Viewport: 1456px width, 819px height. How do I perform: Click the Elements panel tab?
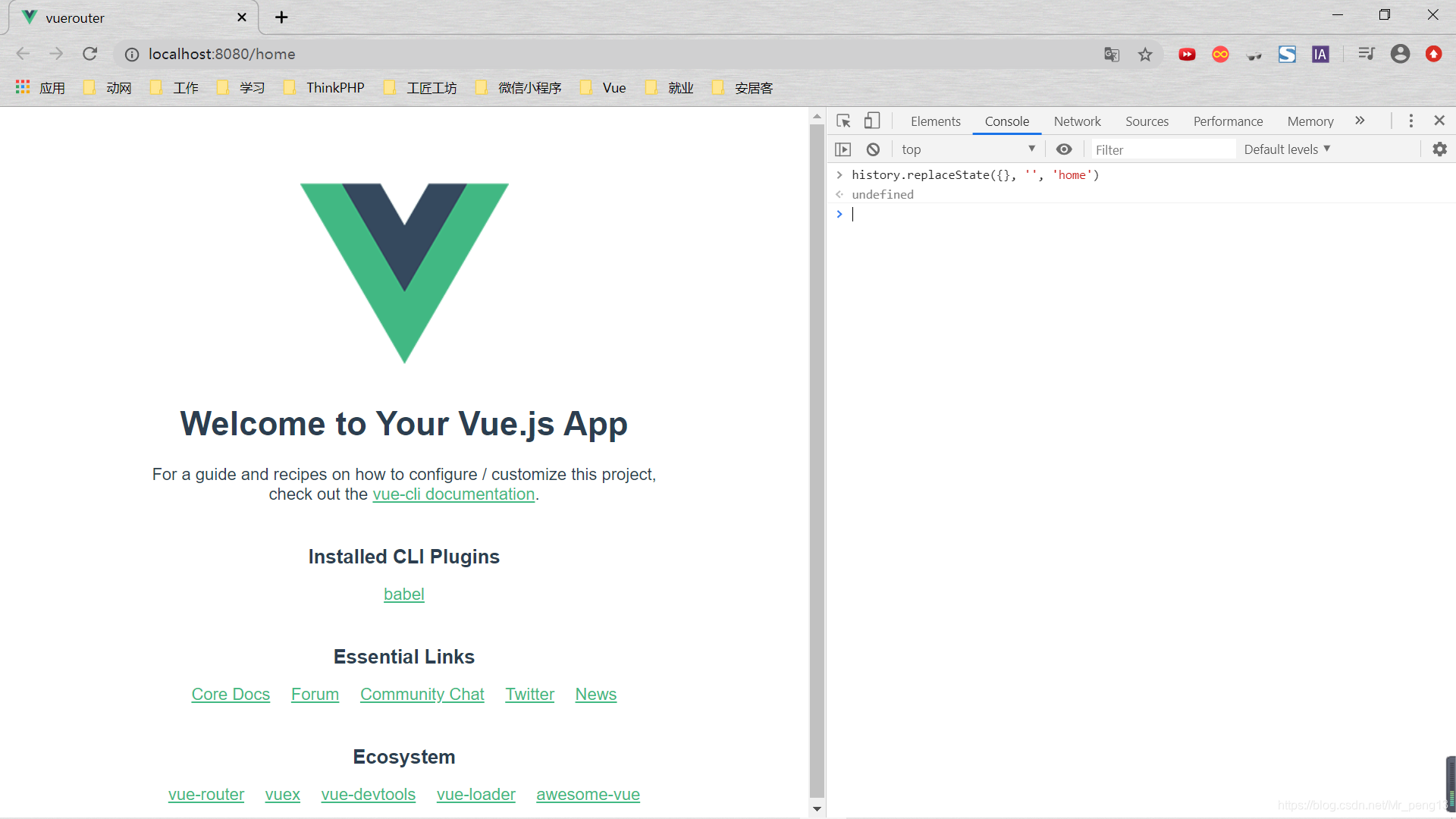tap(935, 121)
